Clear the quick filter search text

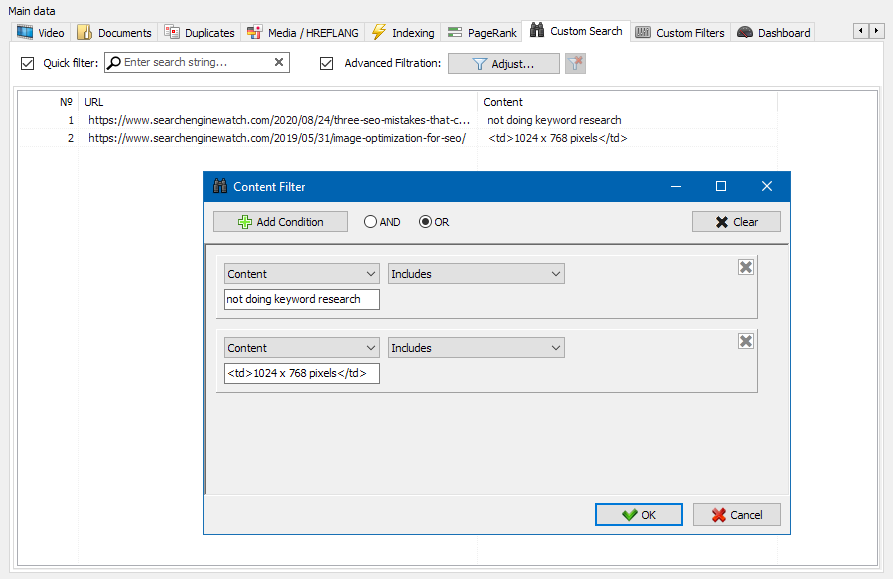(279, 63)
